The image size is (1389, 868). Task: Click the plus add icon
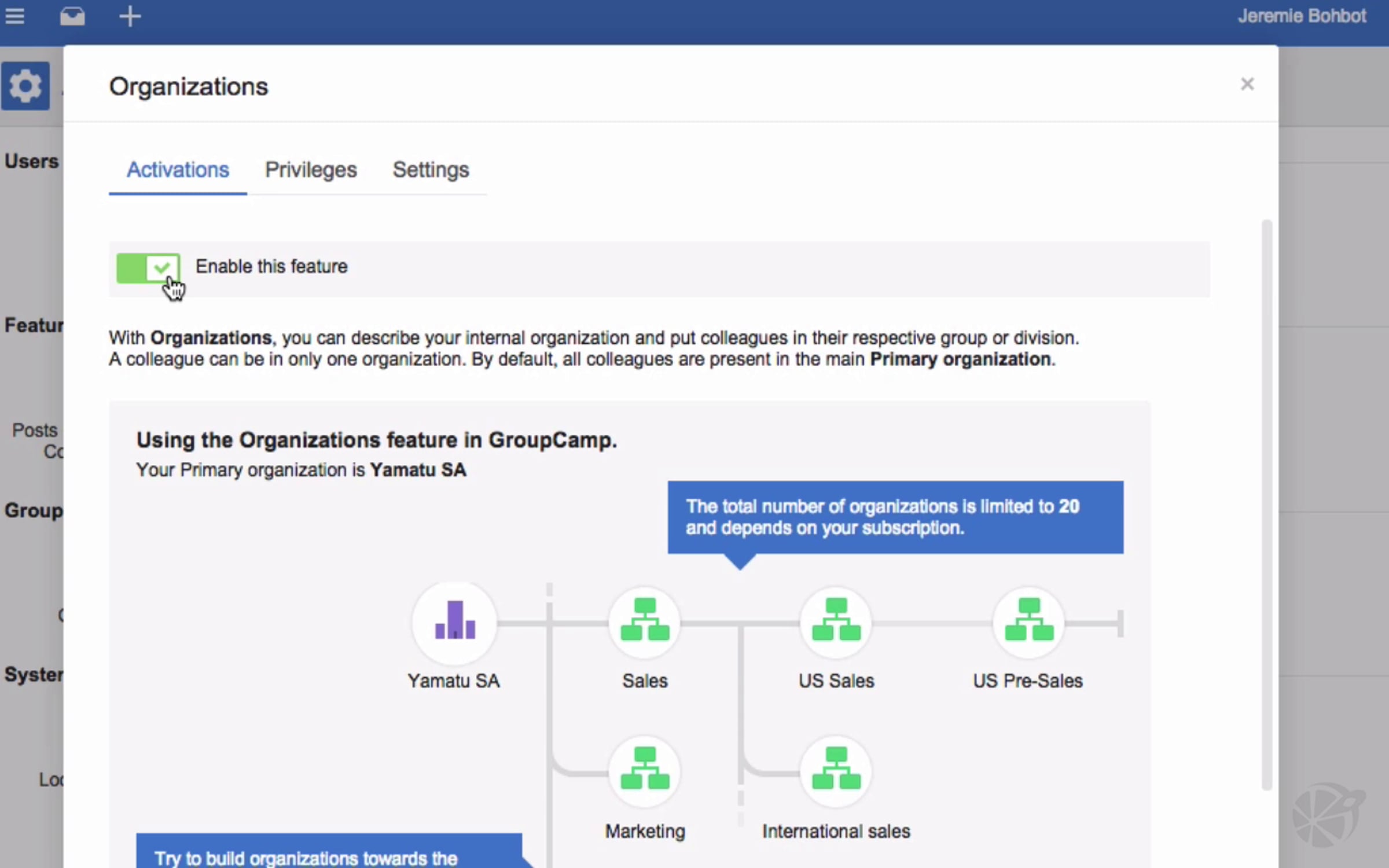(x=130, y=16)
